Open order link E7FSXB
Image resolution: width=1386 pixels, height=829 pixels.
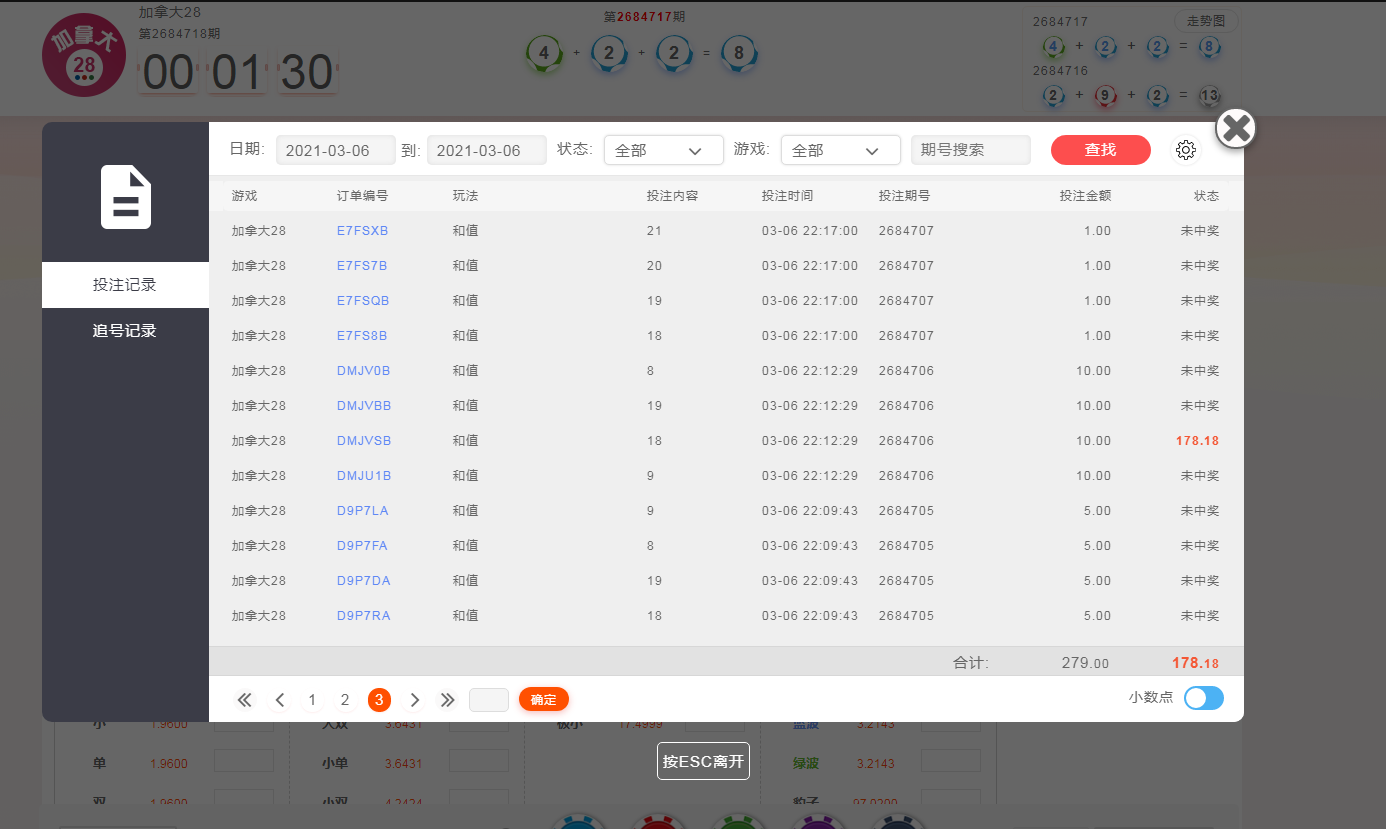pos(362,231)
